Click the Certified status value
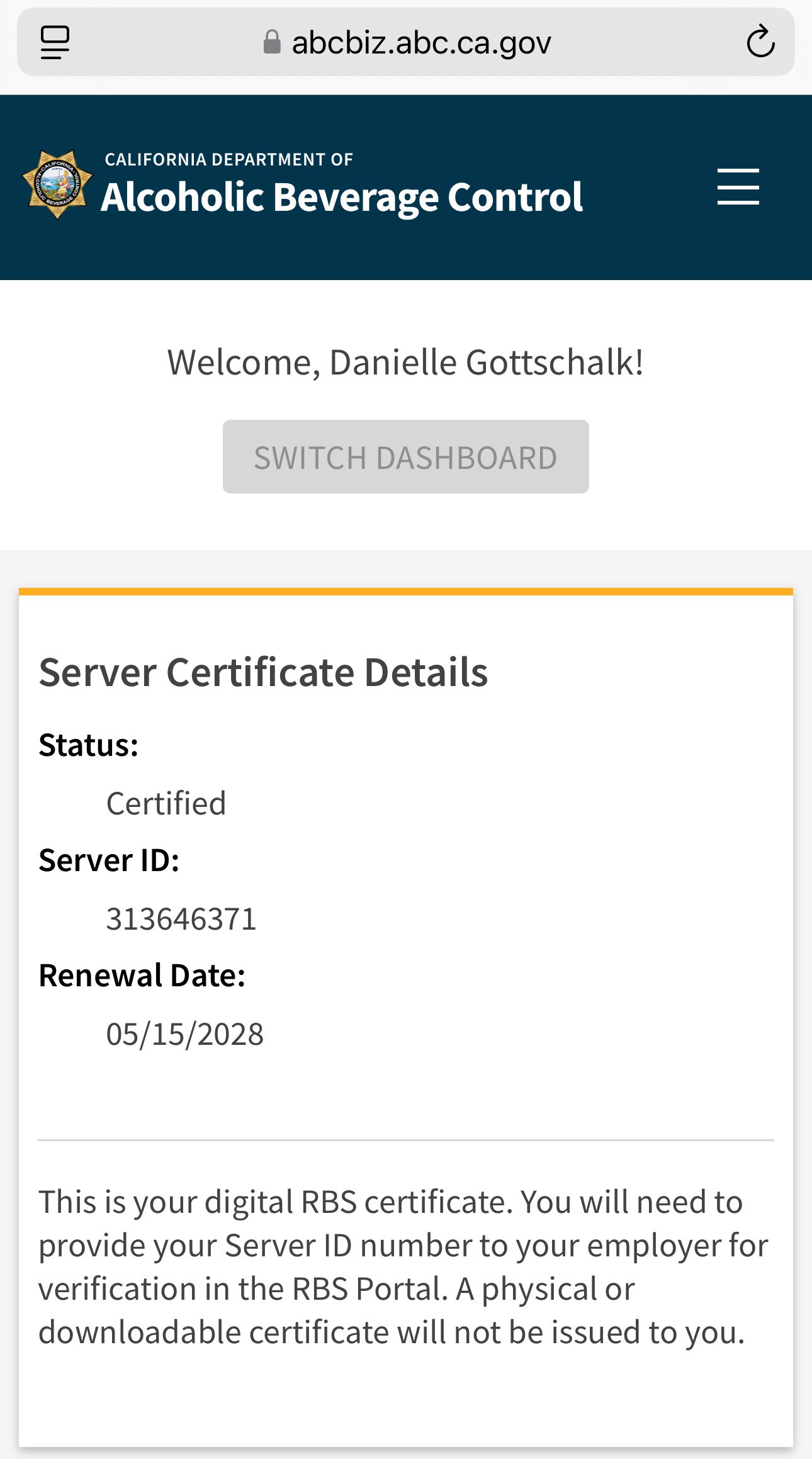This screenshot has width=812, height=1459. [166, 804]
